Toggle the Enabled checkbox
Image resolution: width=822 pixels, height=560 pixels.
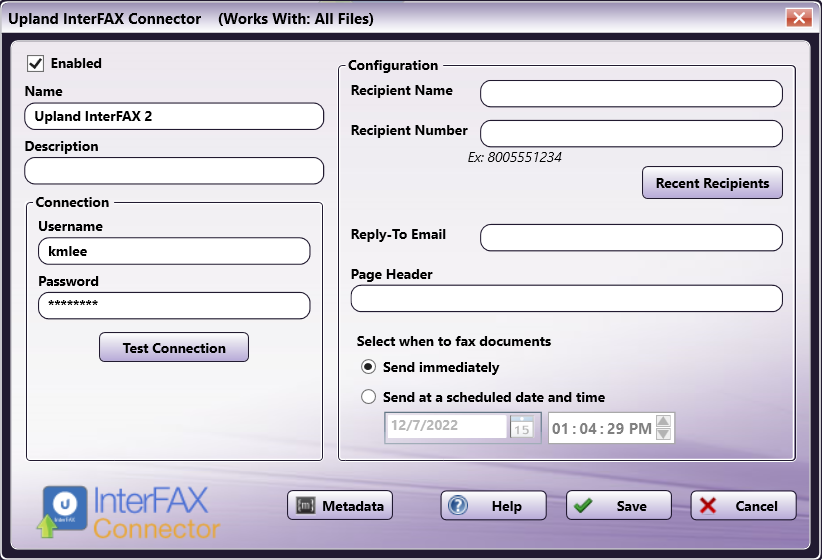tap(36, 63)
